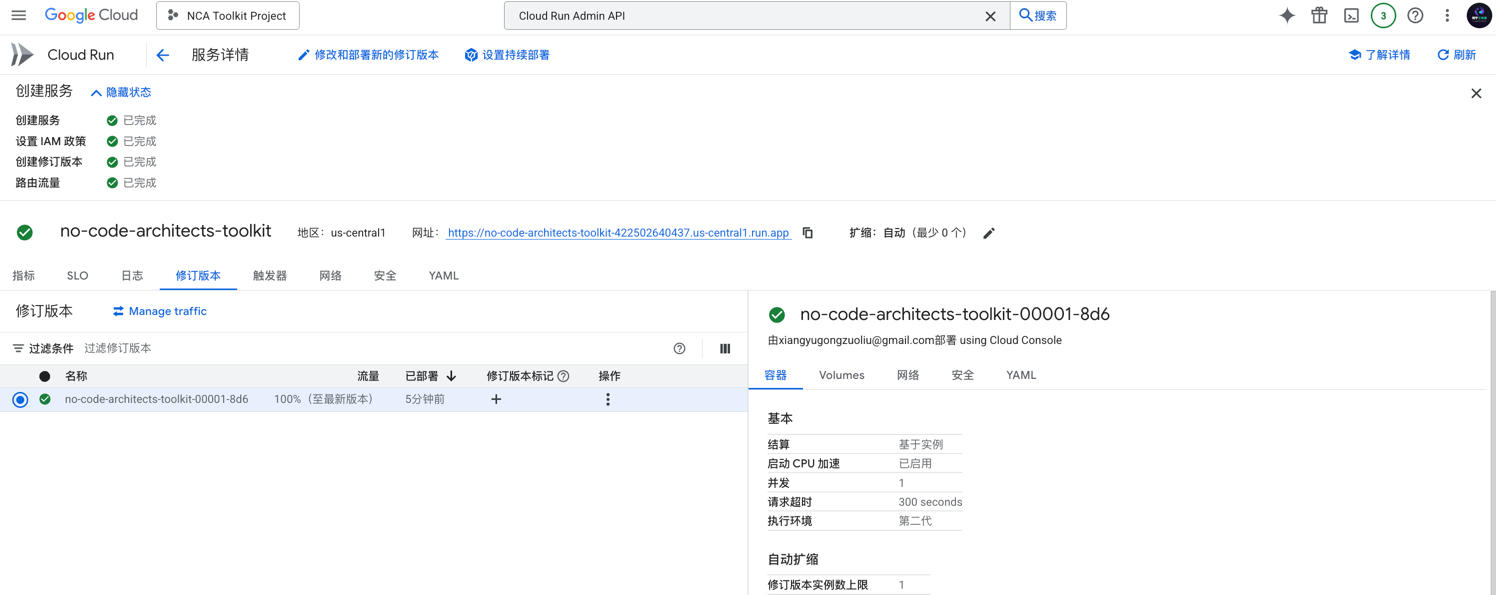Image resolution: width=1496 pixels, height=595 pixels.
Task: Open the NCA Toolkit Project selector
Action: point(227,16)
